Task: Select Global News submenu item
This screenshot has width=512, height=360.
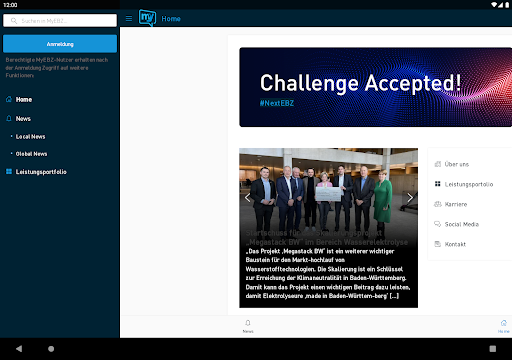Action: [x=31, y=154]
